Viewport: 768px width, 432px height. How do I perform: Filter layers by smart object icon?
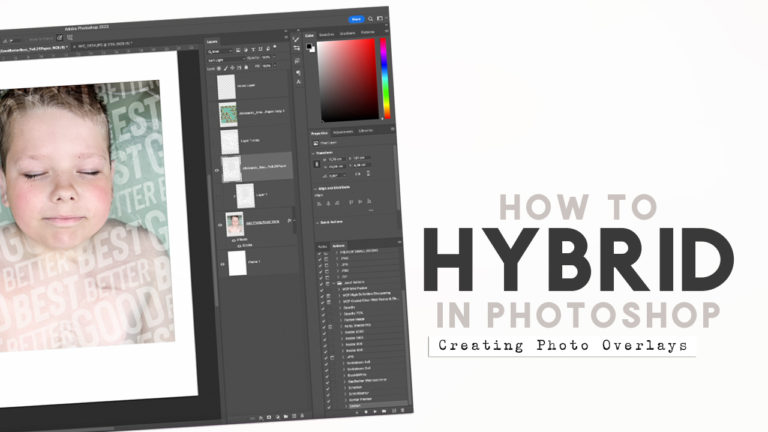(x=267, y=49)
